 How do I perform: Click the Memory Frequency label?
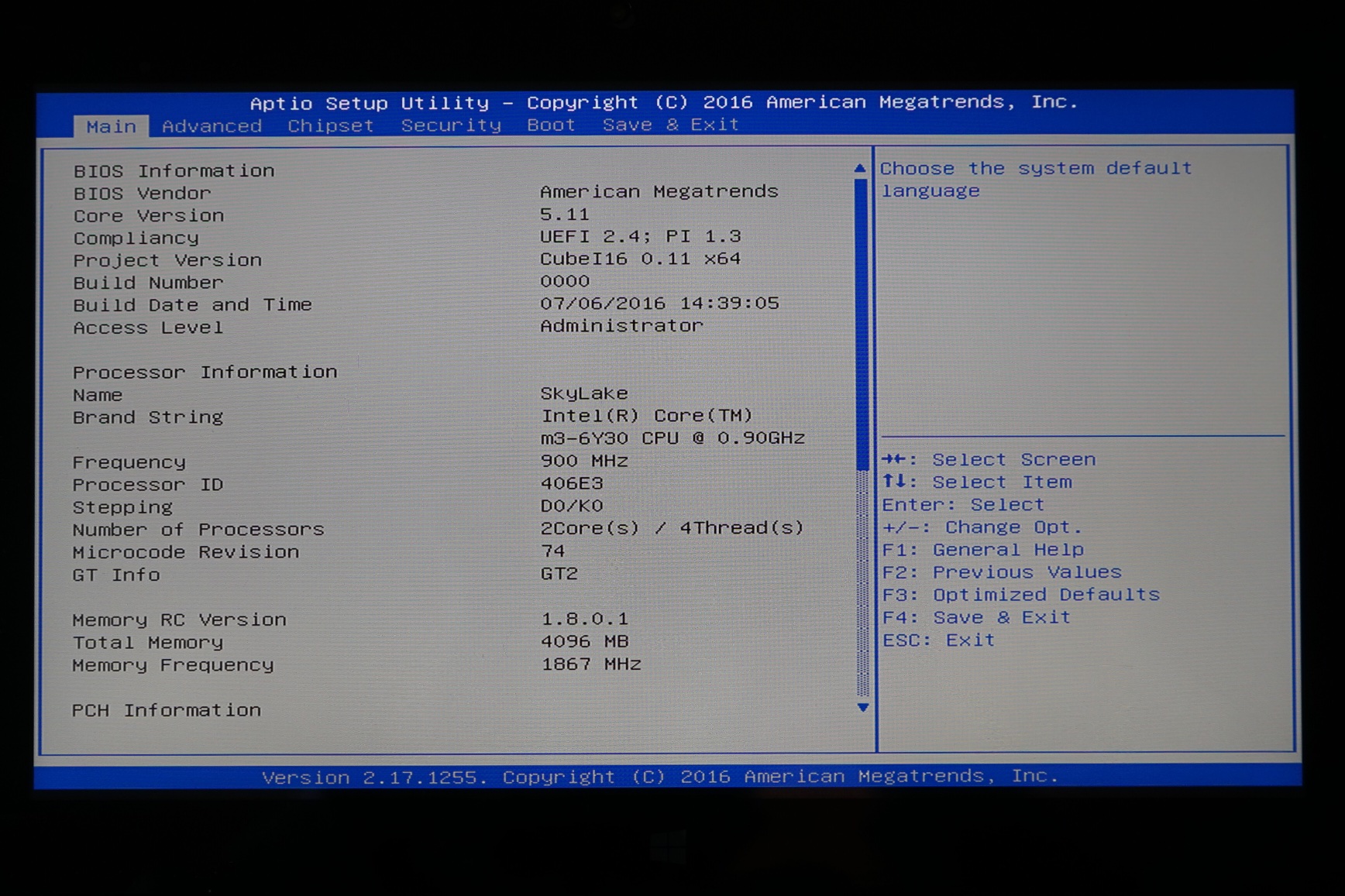pos(173,665)
